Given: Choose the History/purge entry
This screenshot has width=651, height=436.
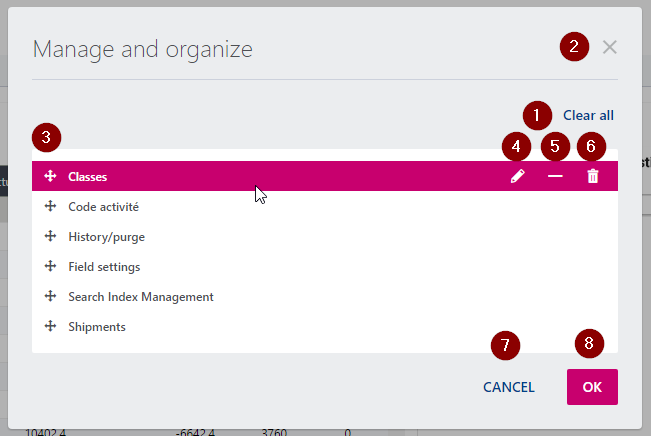Looking at the screenshot, I should [101, 237].
